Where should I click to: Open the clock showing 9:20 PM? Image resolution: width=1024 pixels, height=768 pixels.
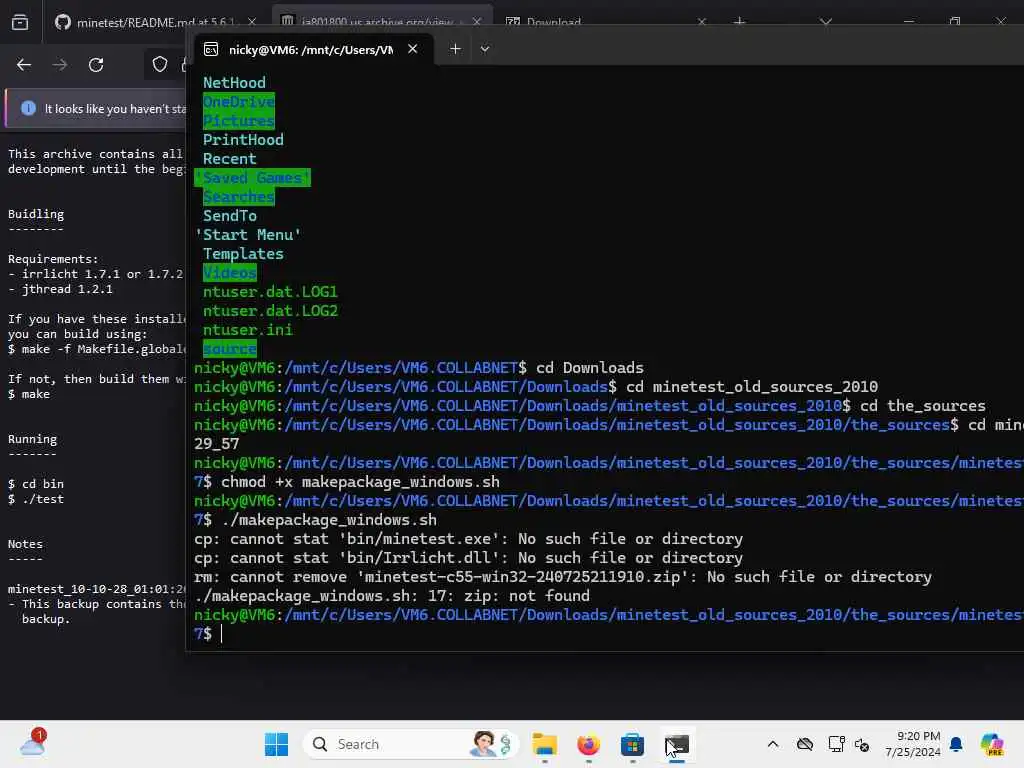pyautogui.click(x=913, y=744)
